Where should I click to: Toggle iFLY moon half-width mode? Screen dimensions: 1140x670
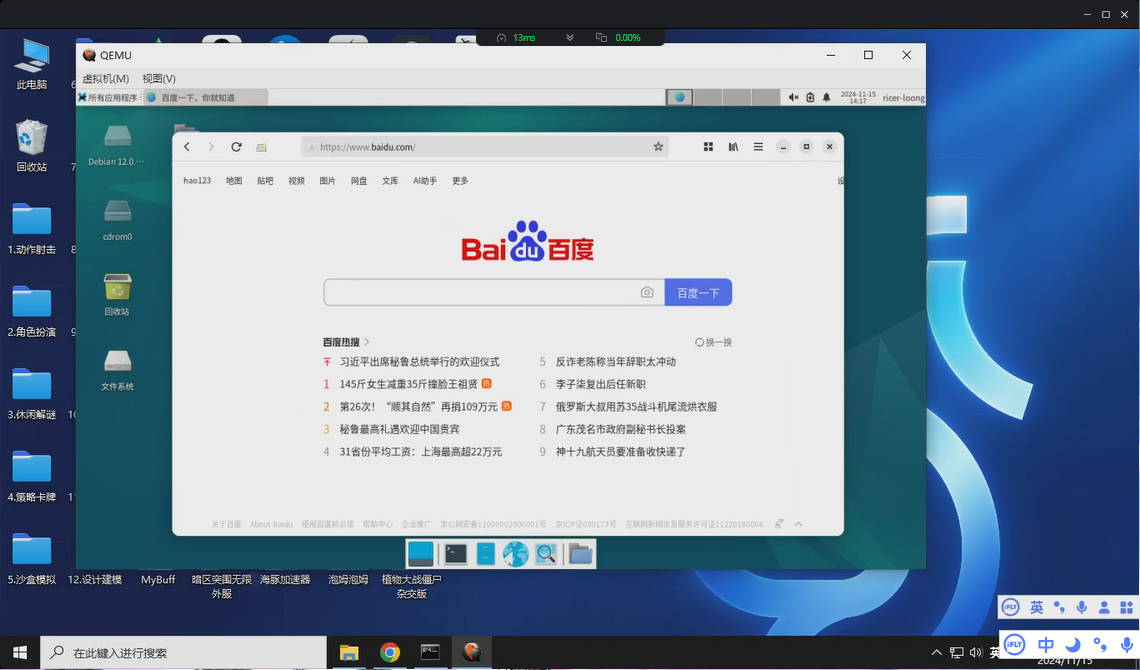pyautogui.click(x=1073, y=645)
